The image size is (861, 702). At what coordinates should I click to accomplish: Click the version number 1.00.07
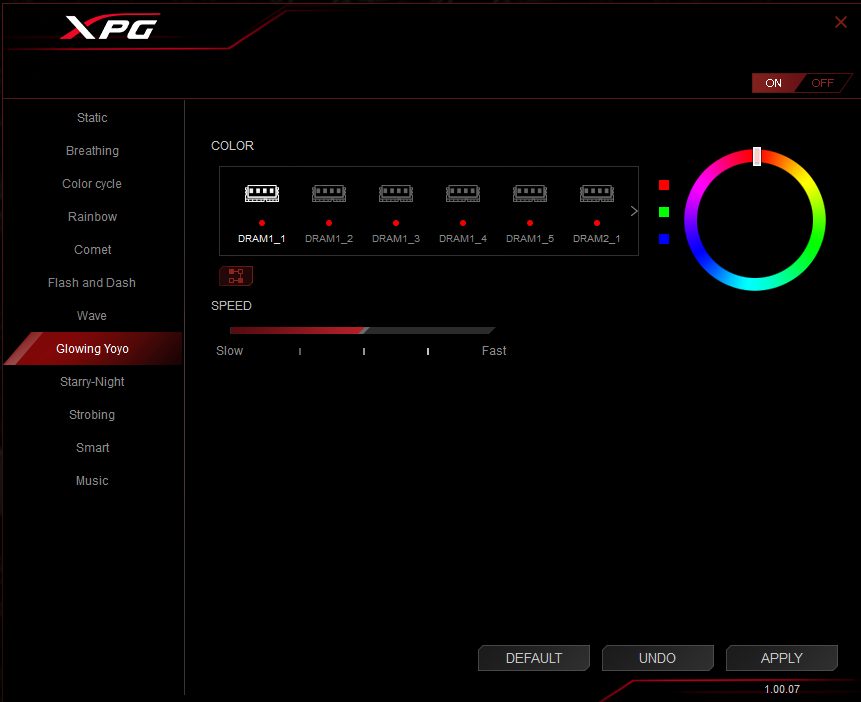pos(782,689)
